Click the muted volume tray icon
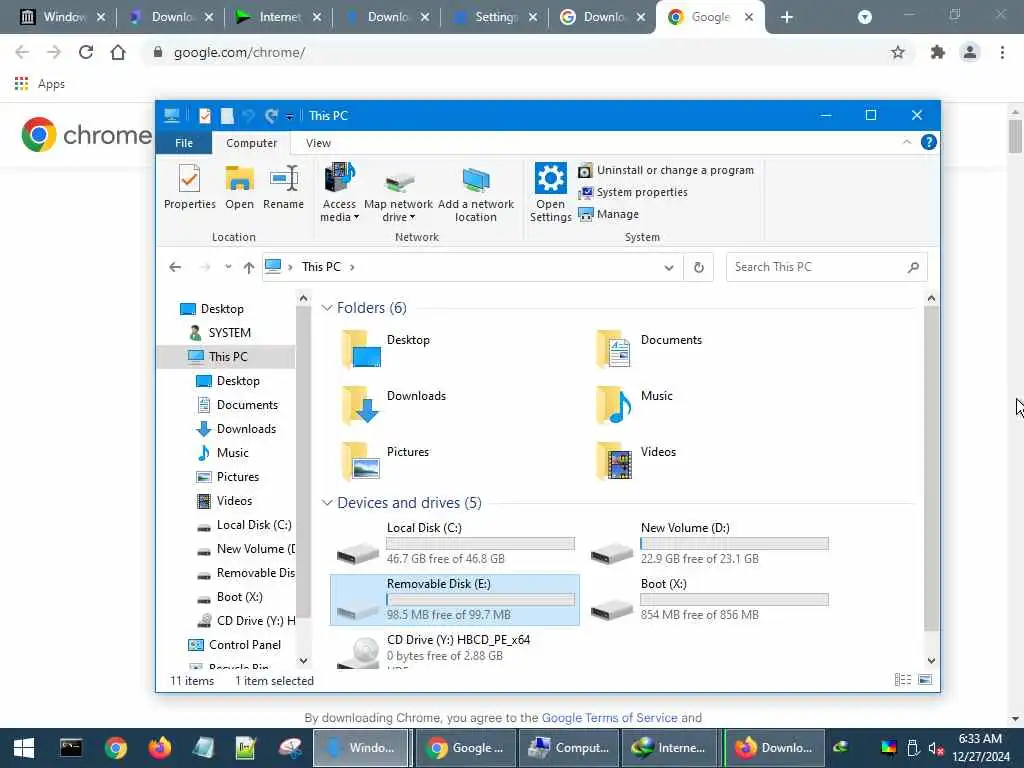1024x768 pixels. tap(935, 748)
